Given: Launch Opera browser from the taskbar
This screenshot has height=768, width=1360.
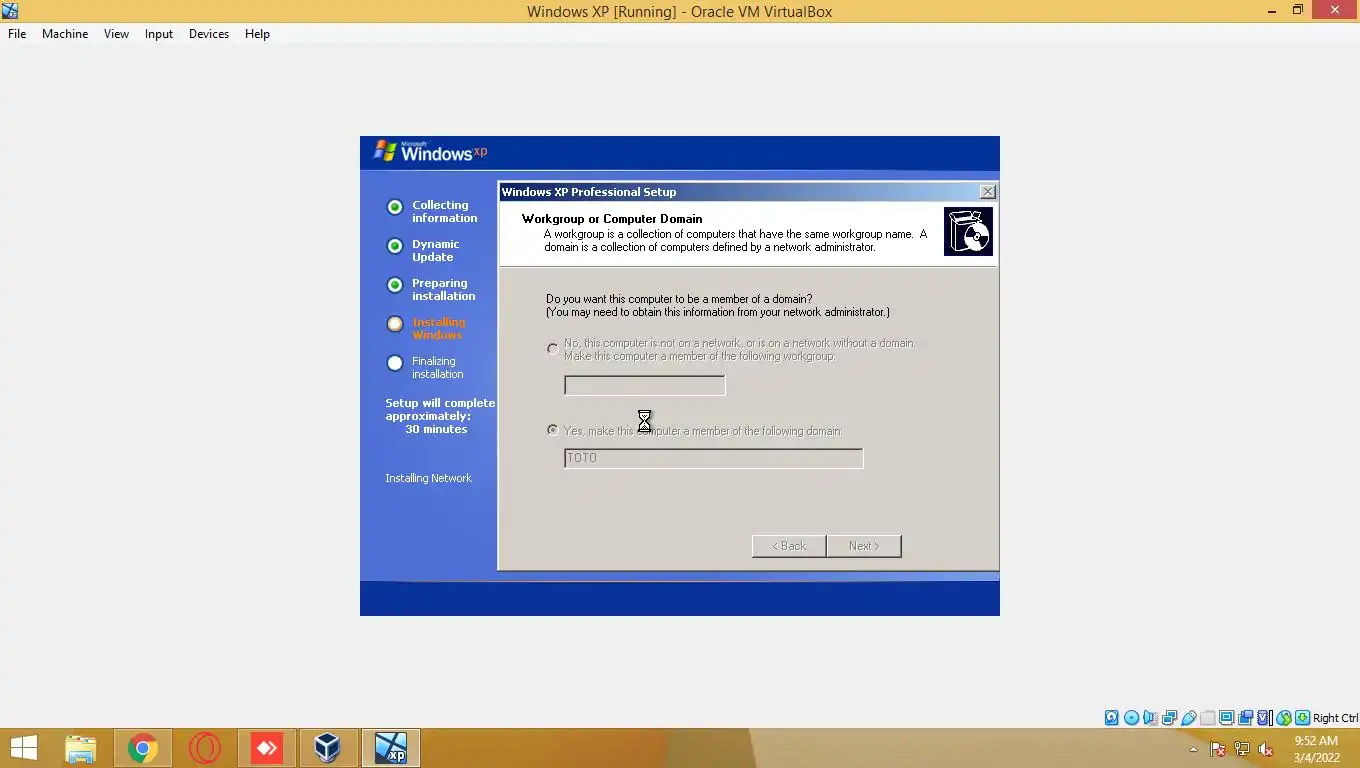Looking at the screenshot, I should (205, 748).
